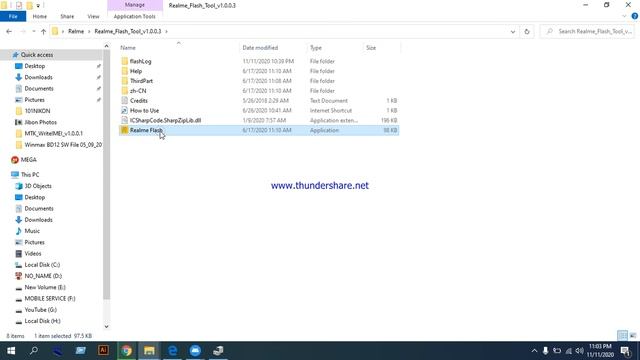
Task: Open Application Tools ribbon tab
Action: 134,16
